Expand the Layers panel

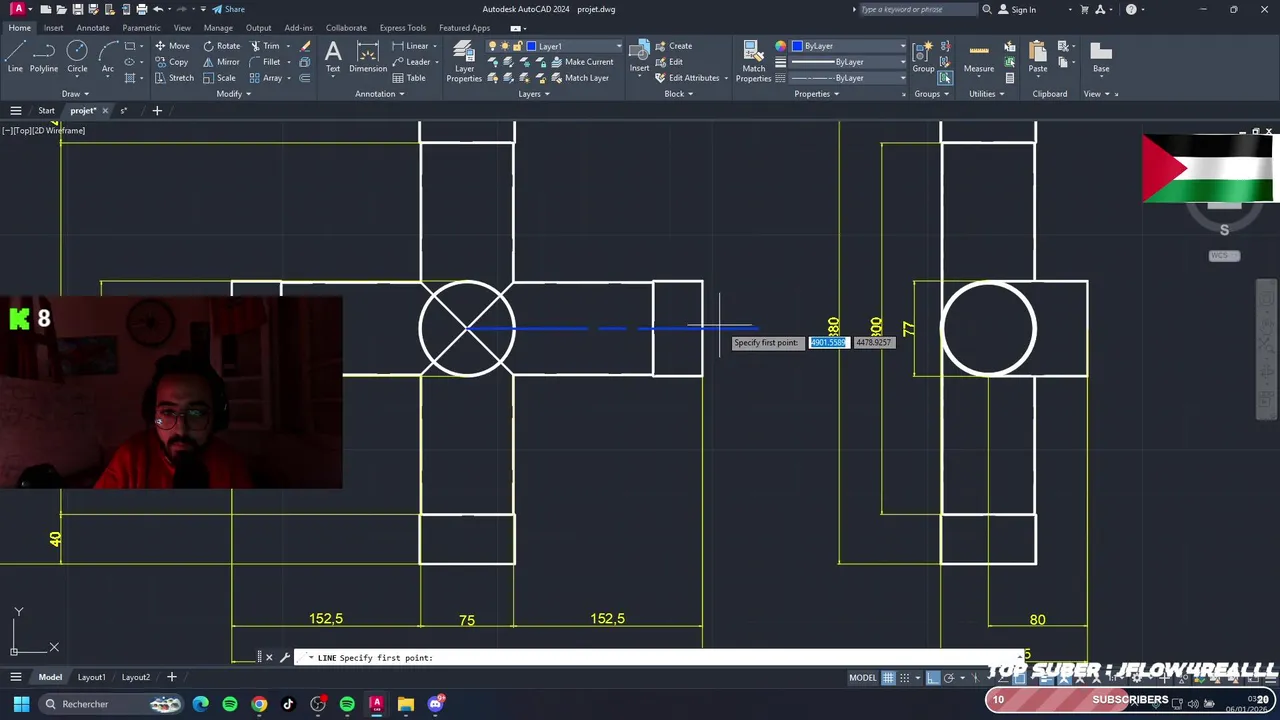point(534,94)
